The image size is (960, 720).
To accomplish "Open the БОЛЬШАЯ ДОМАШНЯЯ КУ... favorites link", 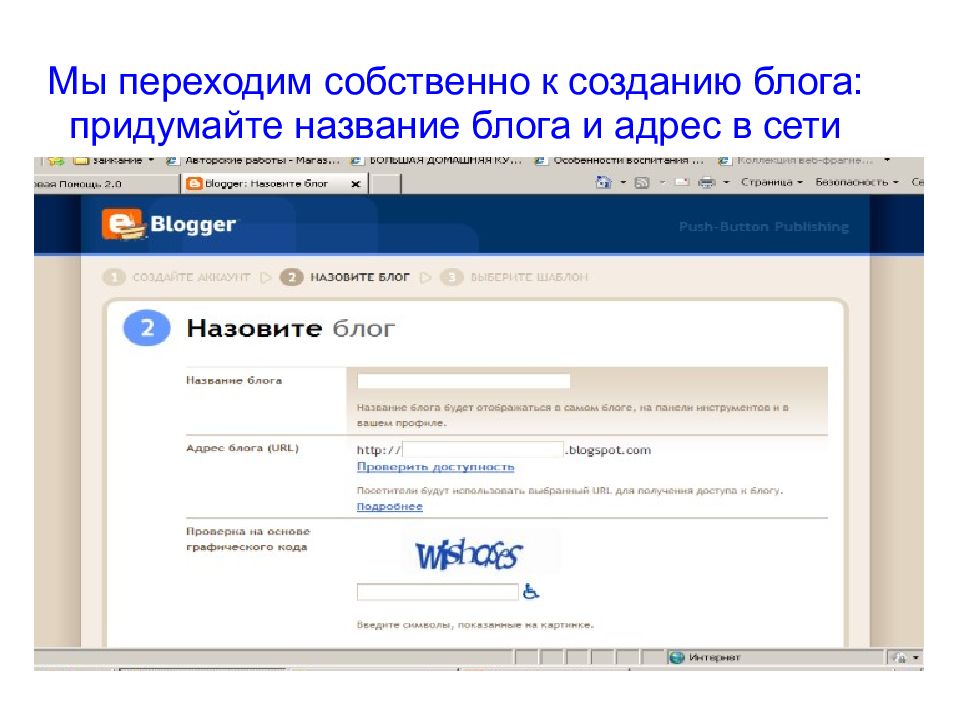I will tap(437, 160).
